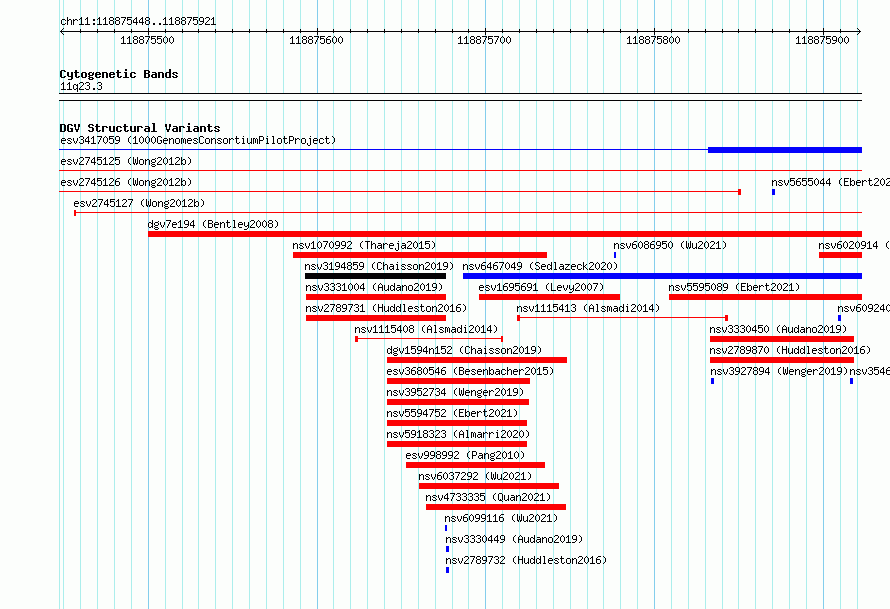This screenshot has width=890, height=609.
Task: Click the Cytogenetic Bands track title
Action: (x=119, y=74)
